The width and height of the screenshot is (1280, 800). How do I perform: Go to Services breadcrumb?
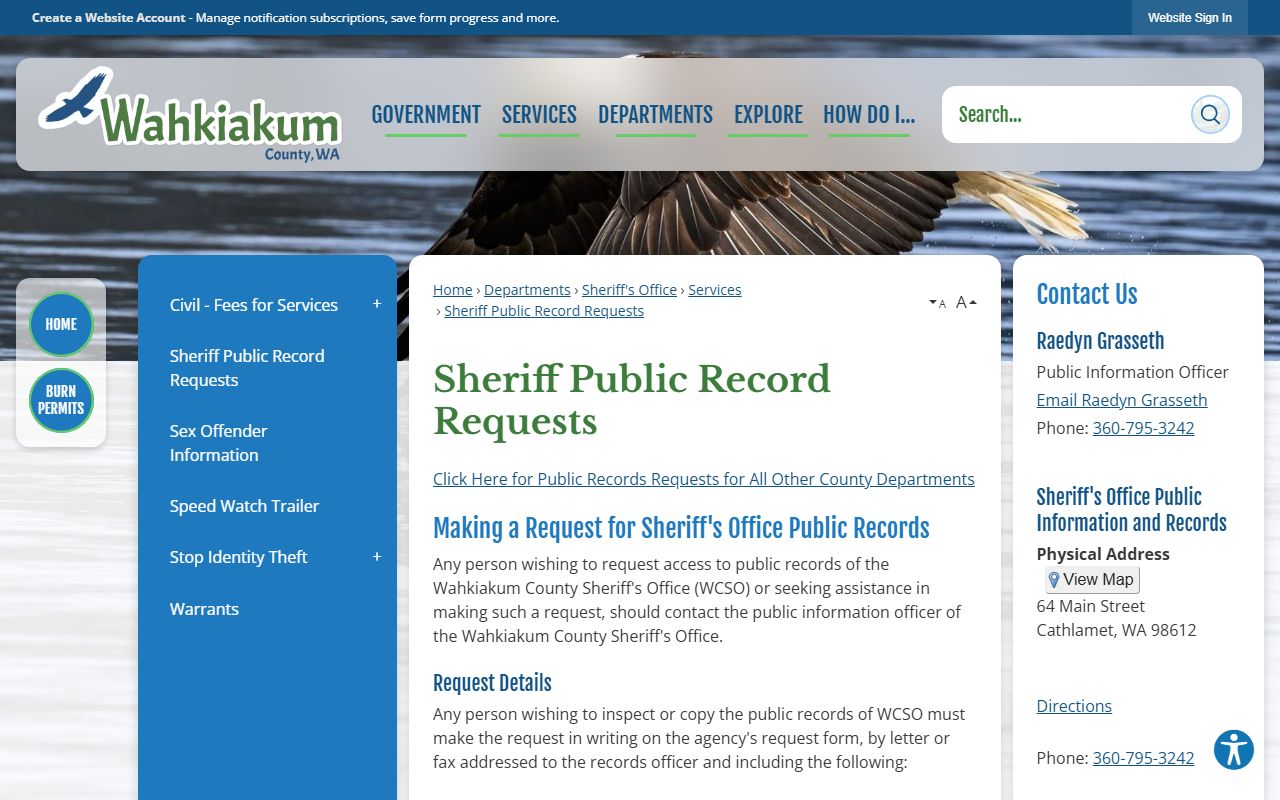[715, 290]
